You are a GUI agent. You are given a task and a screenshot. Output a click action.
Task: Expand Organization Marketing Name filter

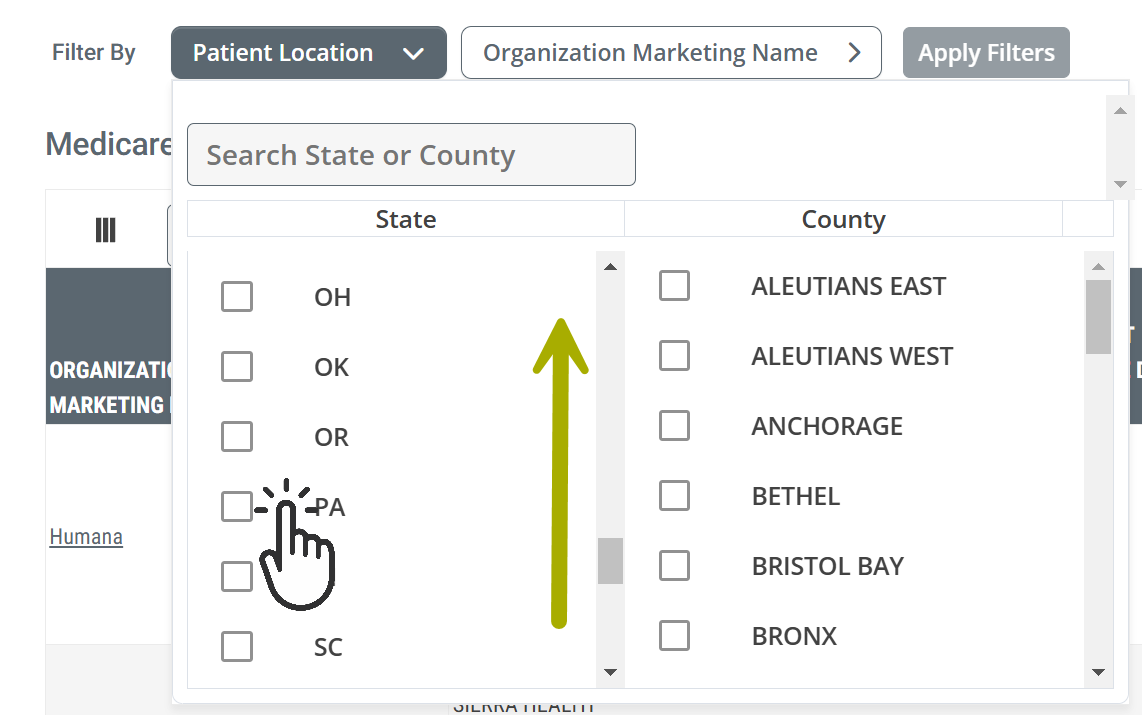pyautogui.click(x=671, y=52)
